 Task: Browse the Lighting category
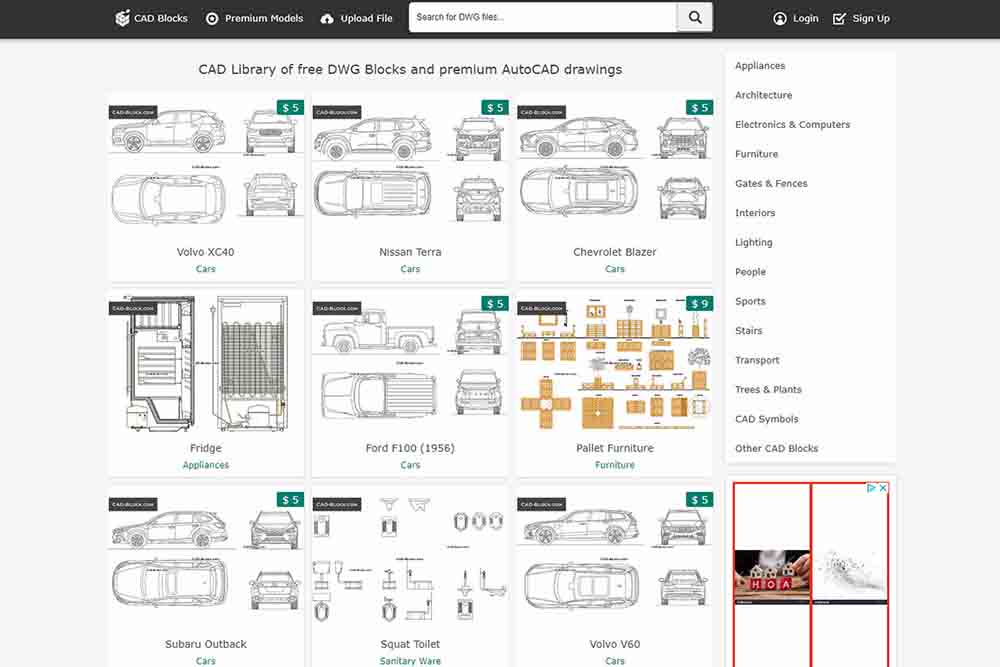pos(754,242)
